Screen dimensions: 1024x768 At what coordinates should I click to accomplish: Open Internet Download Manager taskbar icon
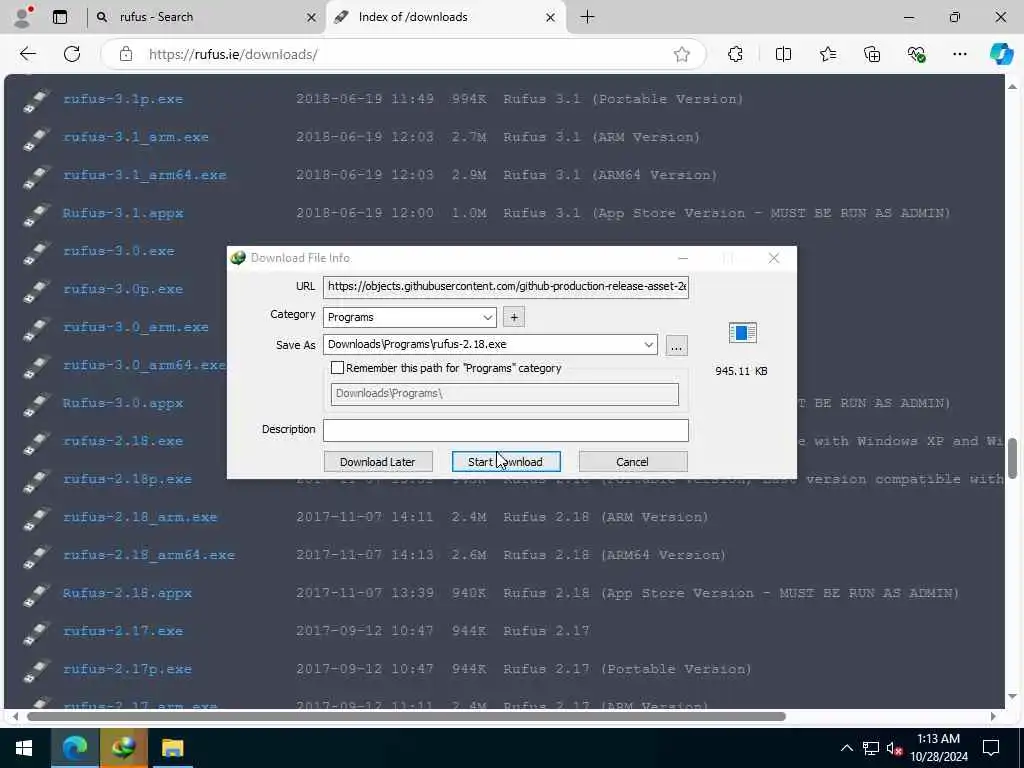123,748
